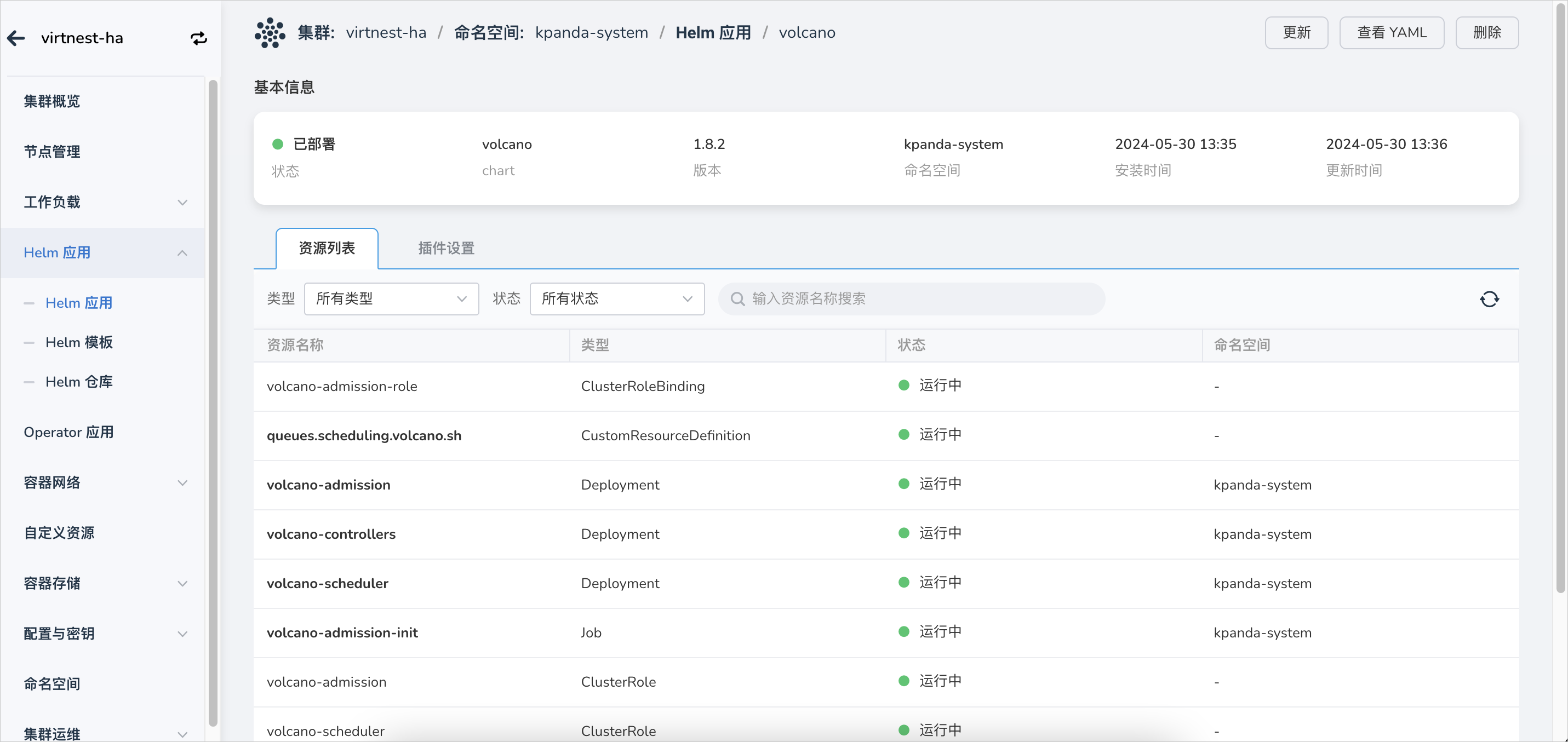This screenshot has width=1568, height=742.
Task: Open queues.scheduling.volcano.sh resource
Action: pos(364,436)
